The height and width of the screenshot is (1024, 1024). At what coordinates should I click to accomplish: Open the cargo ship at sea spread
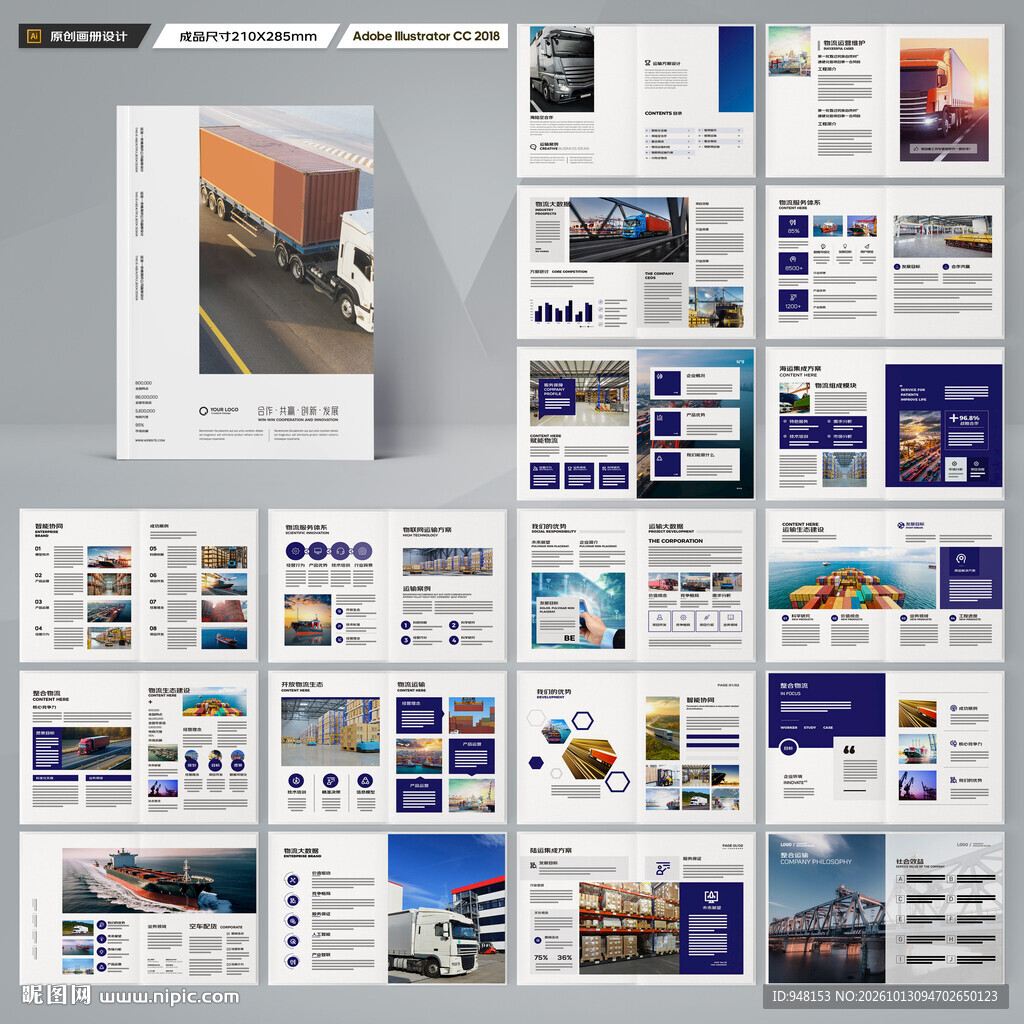point(138,908)
